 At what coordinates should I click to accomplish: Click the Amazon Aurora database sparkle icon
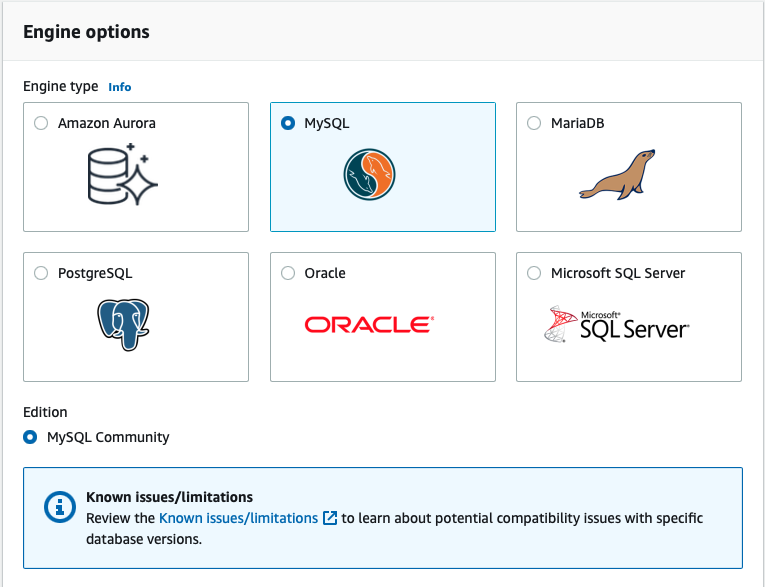[123, 174]
